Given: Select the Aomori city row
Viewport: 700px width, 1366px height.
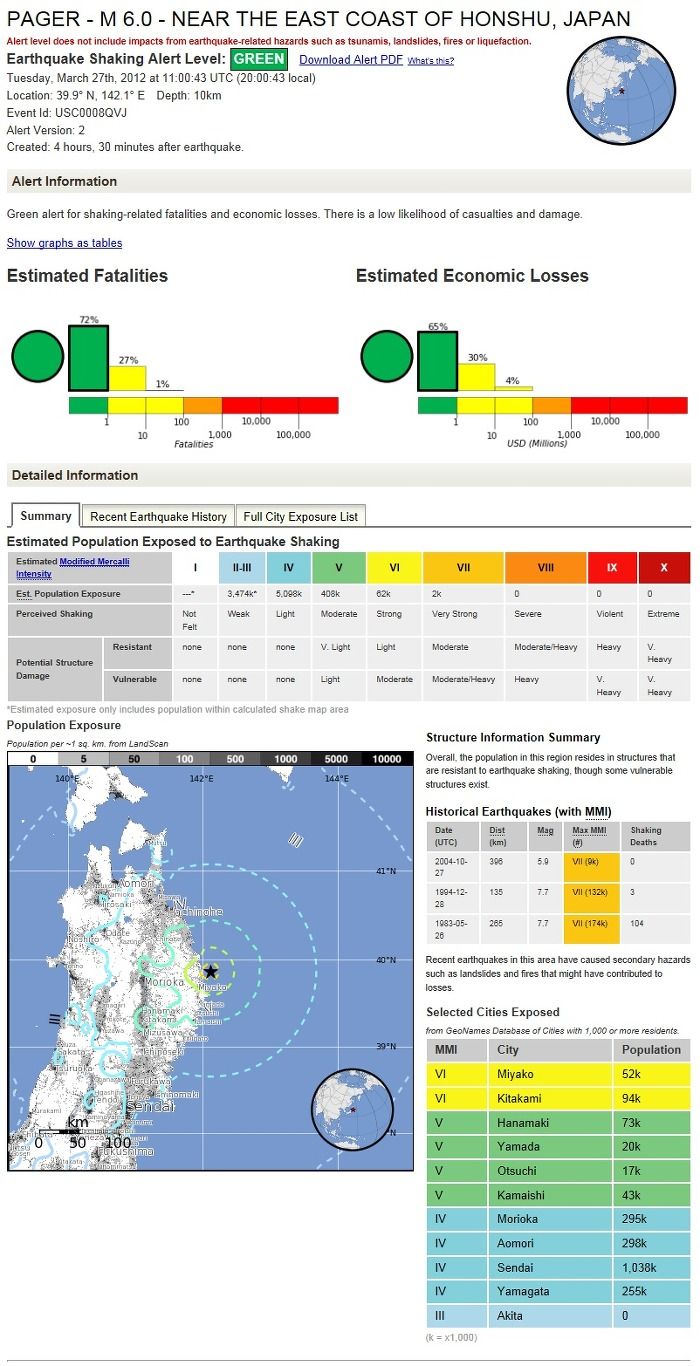Looking at the screenshot, I should pyautogui.click(x=558, y=1243).
